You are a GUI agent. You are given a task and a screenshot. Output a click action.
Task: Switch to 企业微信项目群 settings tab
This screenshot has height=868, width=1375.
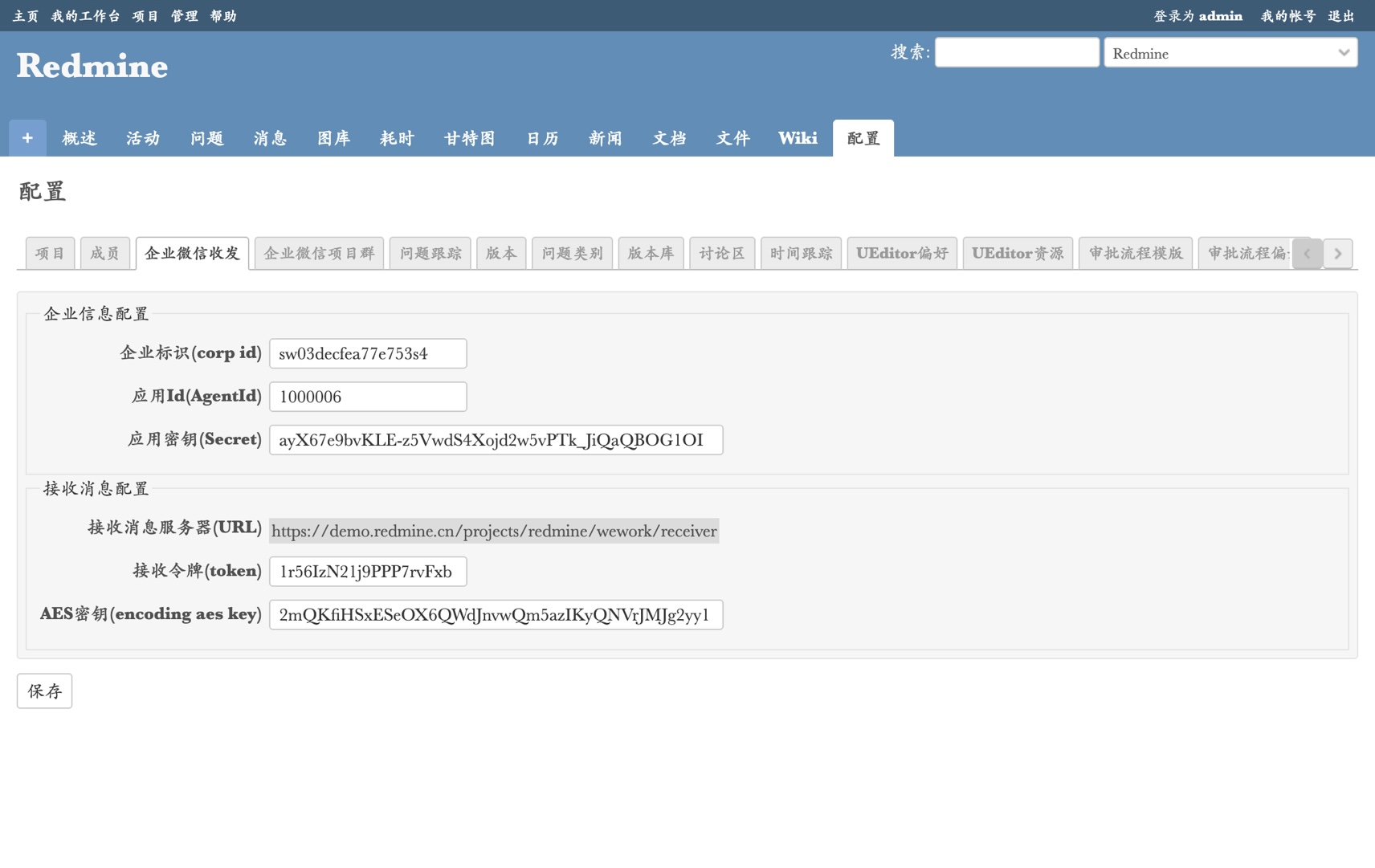pyautogui.click(x=319, y=254)
